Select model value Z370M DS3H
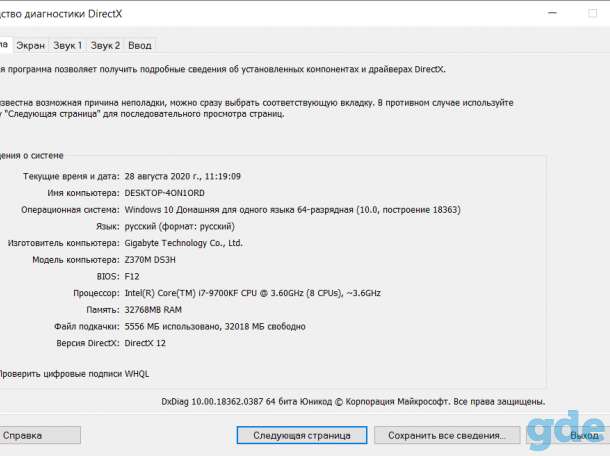This screenshot has height=456, width=610. (x=150, y=260)
